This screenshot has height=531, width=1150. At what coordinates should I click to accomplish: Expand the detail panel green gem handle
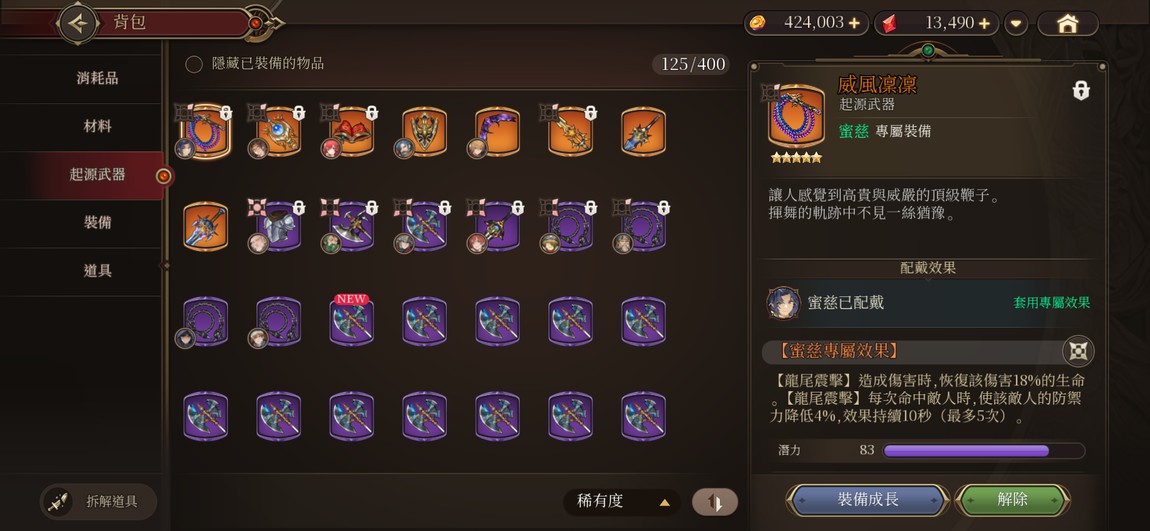pyautogui.click(x=928, y=51)
